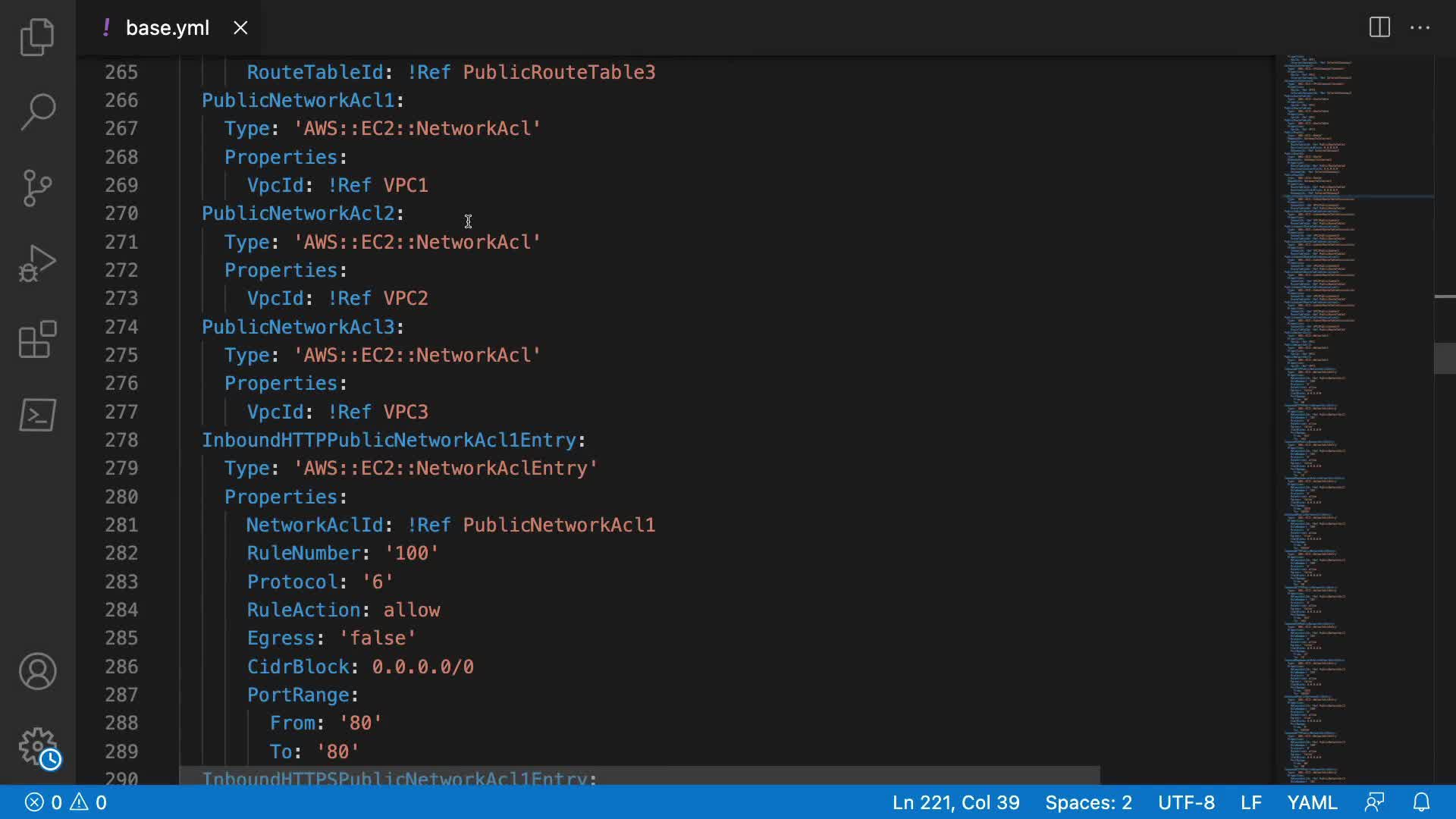Change file encoding UTF-8
The width and height of the screenshot is (1456, 819).
tap(1186, 802)
